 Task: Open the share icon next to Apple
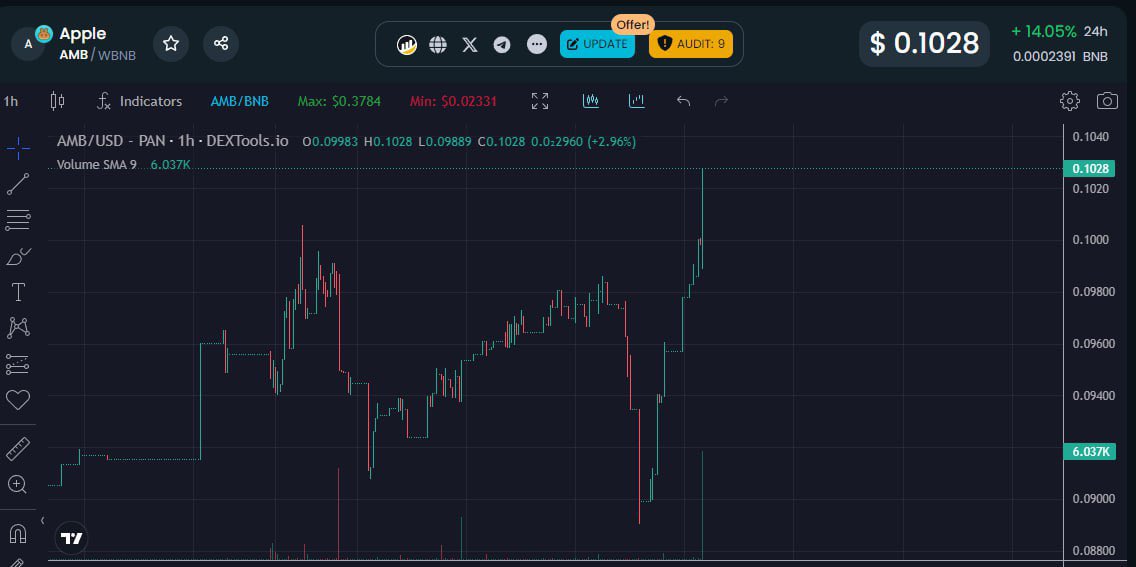221,43
